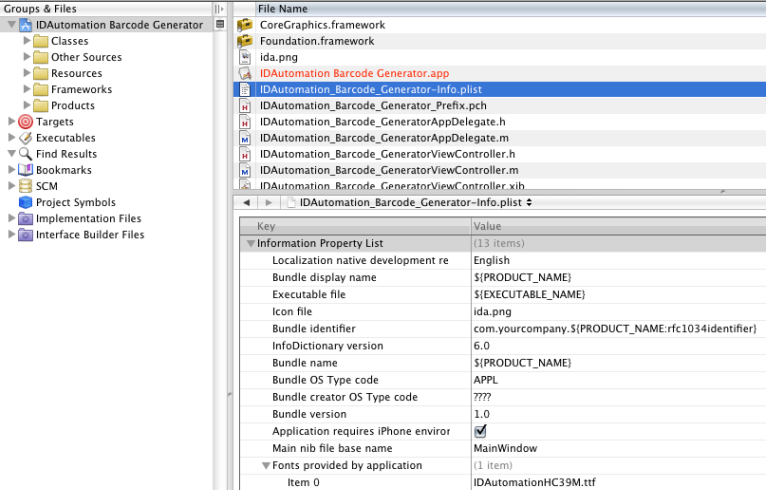Screen dimensions: 766x490
Task: Click the CoreGraphics.framework toolbox icon
Action: pyautogui.click(x=245, y=25)
